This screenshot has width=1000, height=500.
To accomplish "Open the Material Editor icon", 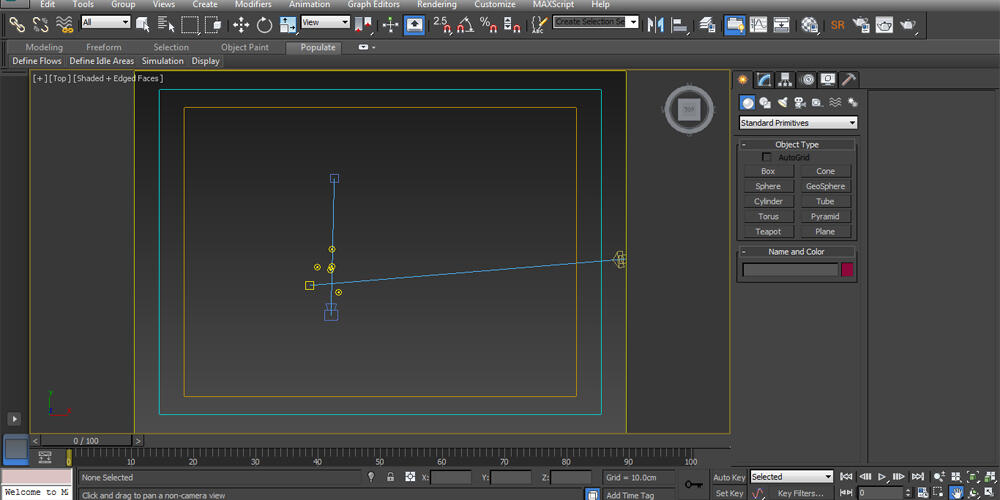I will coord(809,24).
